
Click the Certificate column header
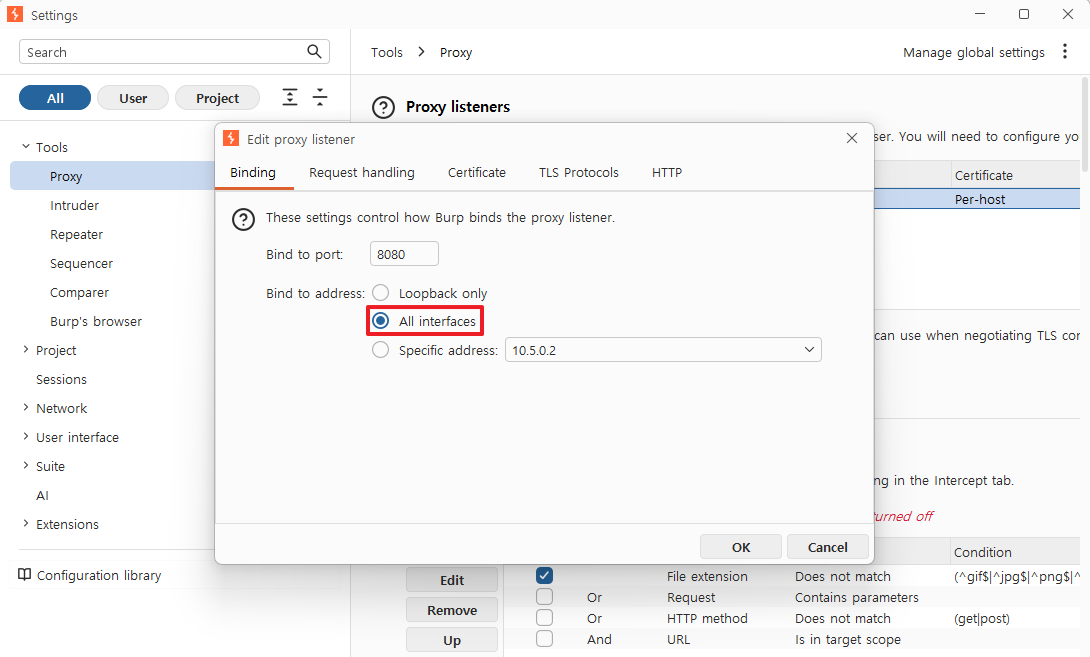[1016, 175]
